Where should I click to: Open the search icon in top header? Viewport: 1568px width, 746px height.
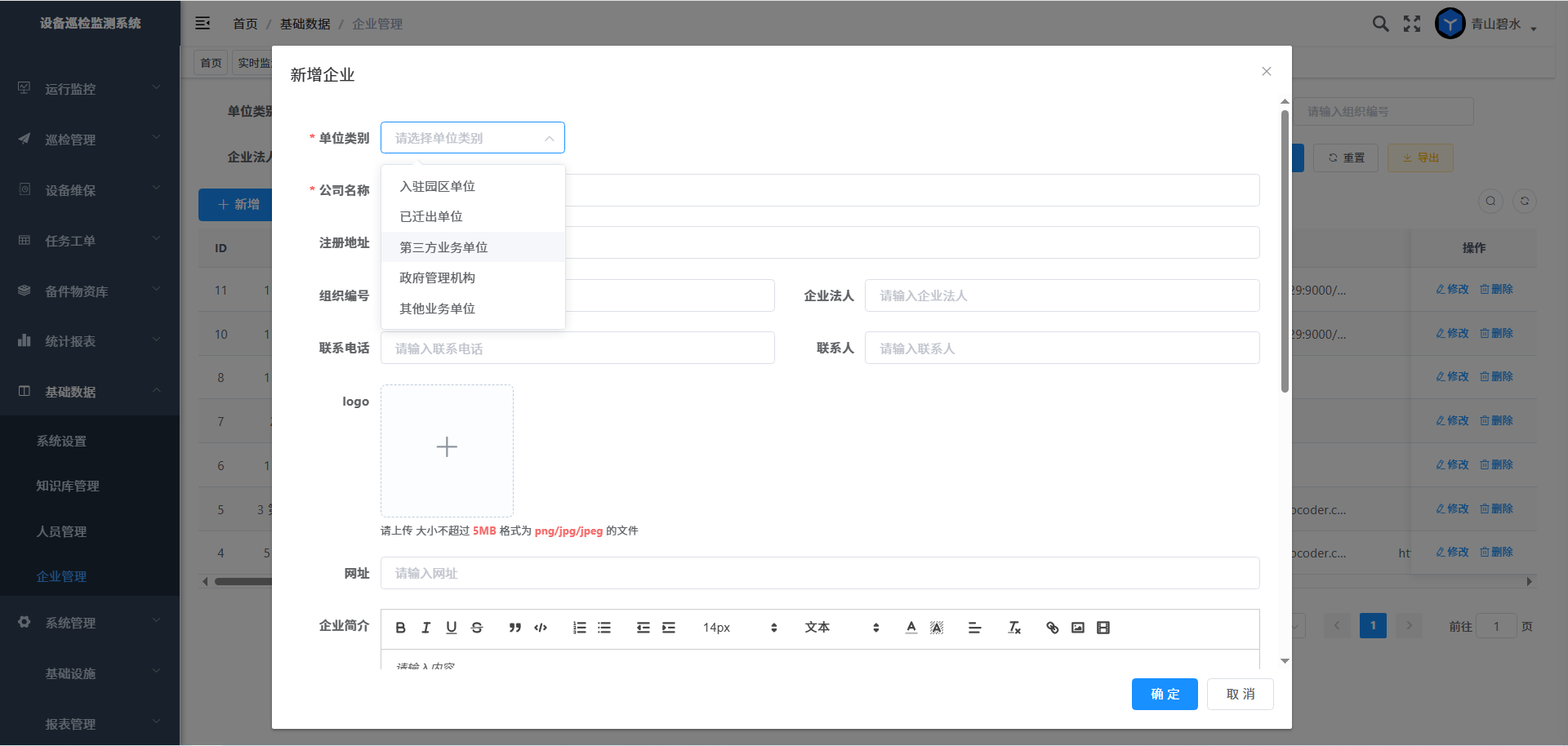pyautogui.click(x=1380, y=24)
